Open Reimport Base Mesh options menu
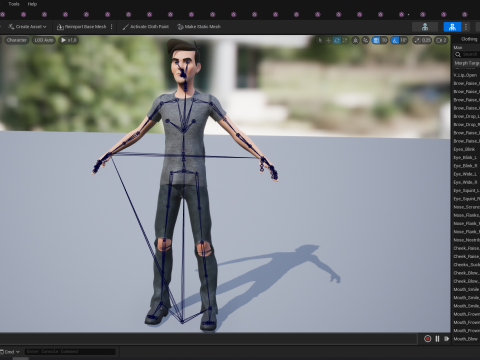Image resolution: width=480 pixels, height=360 pixels. point(111,27)
